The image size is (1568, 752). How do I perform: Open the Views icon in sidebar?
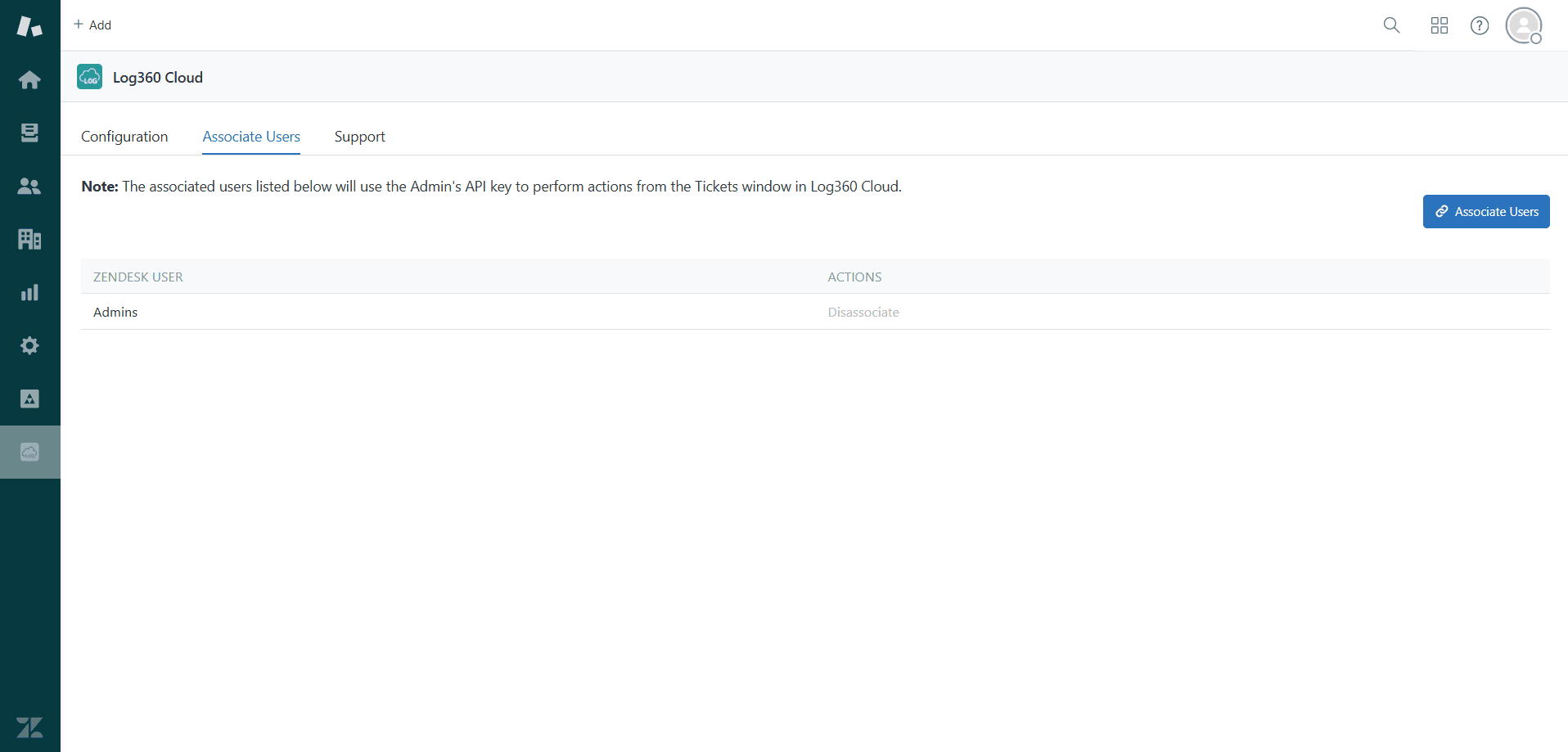(x=29, y=133)
